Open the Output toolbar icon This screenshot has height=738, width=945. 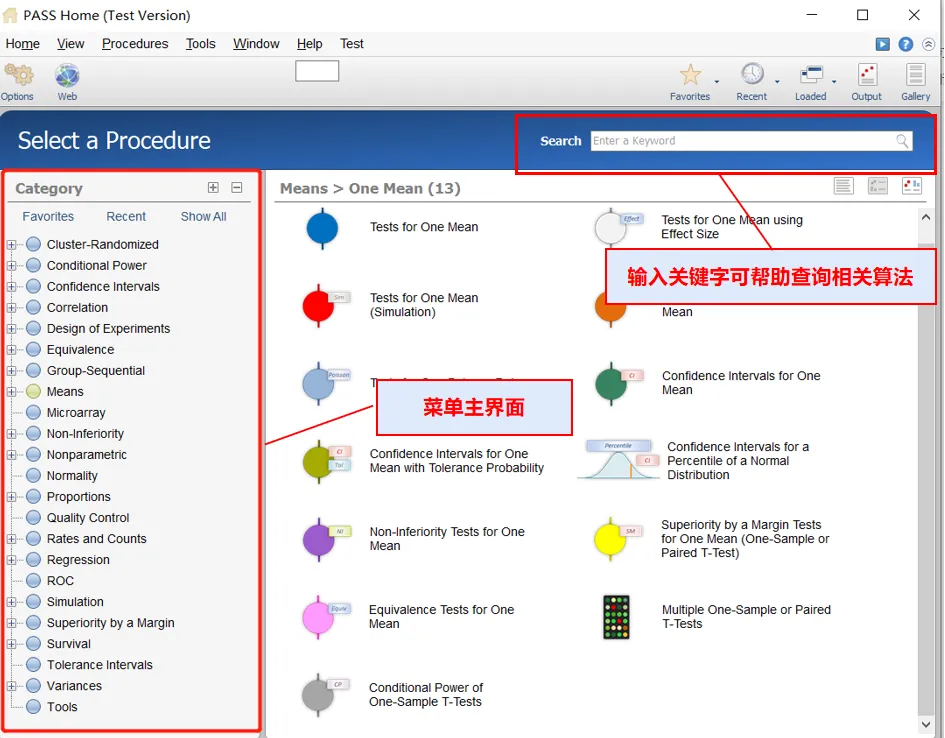(867, 75)
